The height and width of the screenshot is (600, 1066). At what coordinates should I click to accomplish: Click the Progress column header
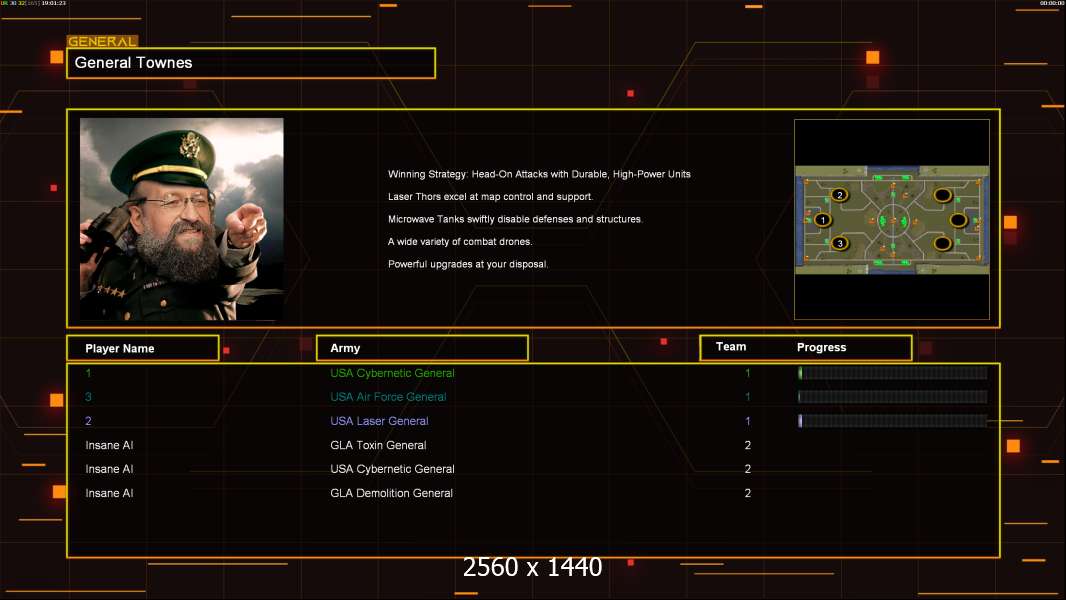point(821,347)
